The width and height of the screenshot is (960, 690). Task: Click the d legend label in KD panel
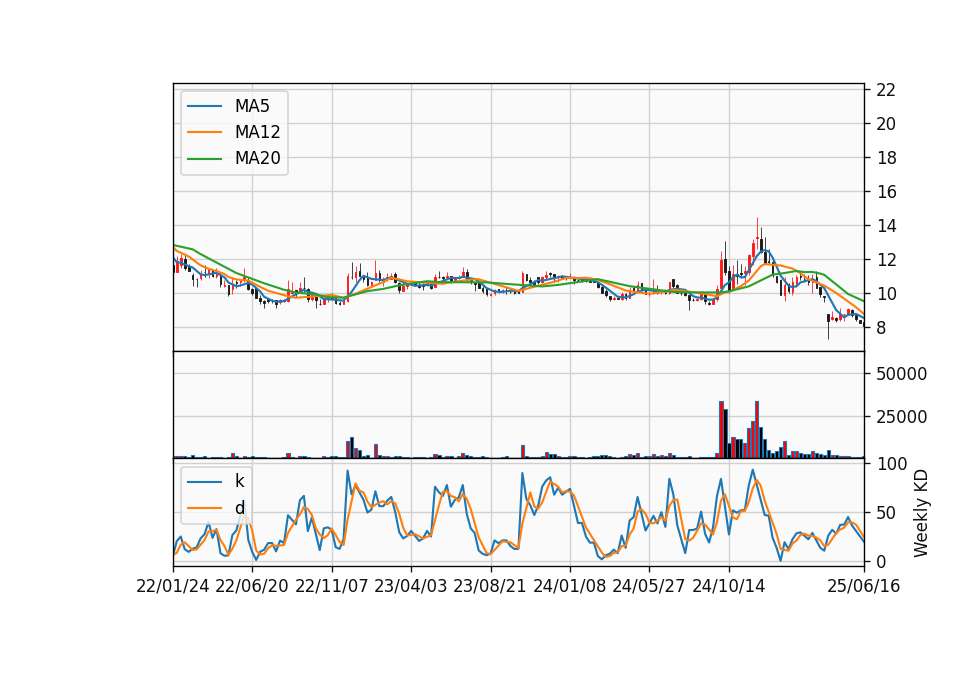(239, 508)
